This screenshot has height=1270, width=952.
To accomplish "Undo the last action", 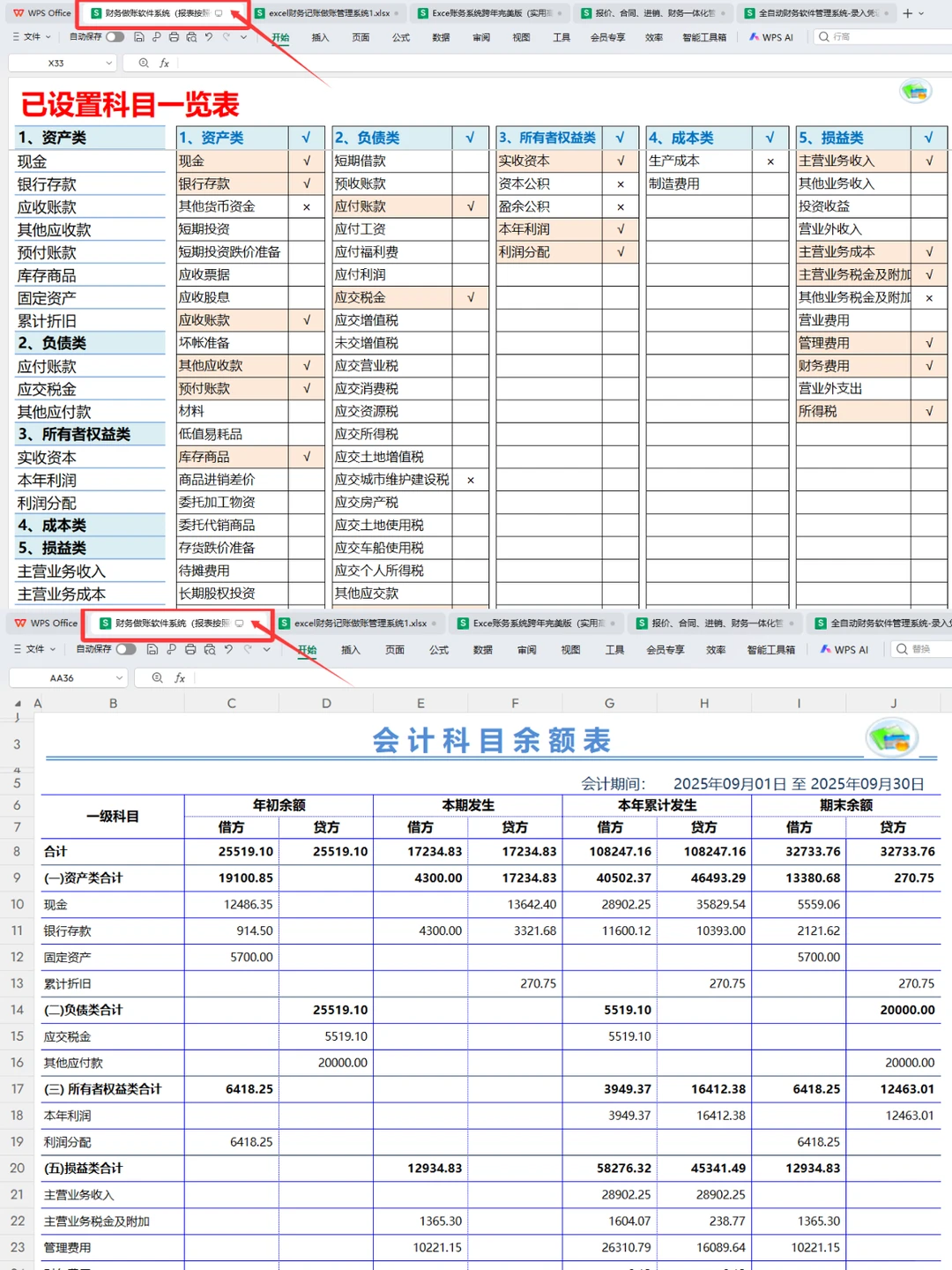I will coord(208,37).
